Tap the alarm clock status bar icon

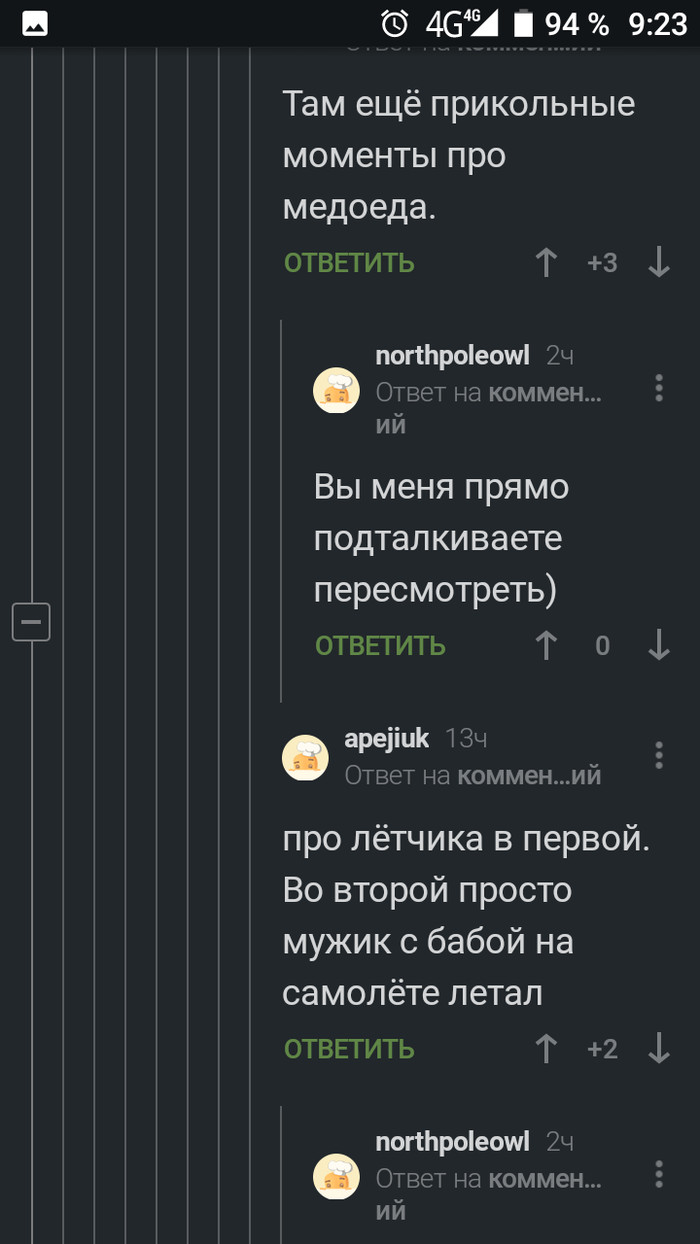(x=396, y=23)
